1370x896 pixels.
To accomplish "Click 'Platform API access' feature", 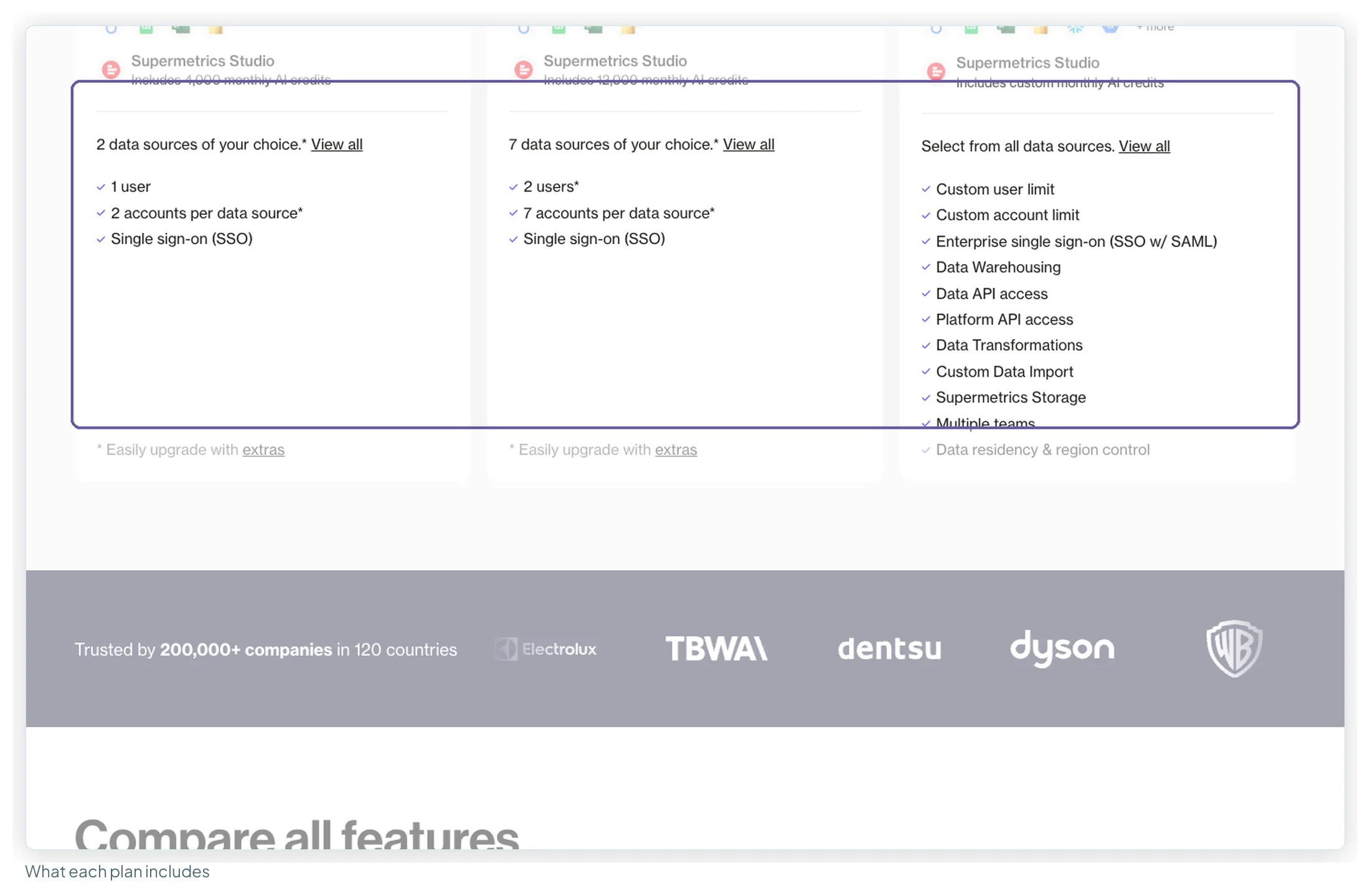I will click(1004, 320).
